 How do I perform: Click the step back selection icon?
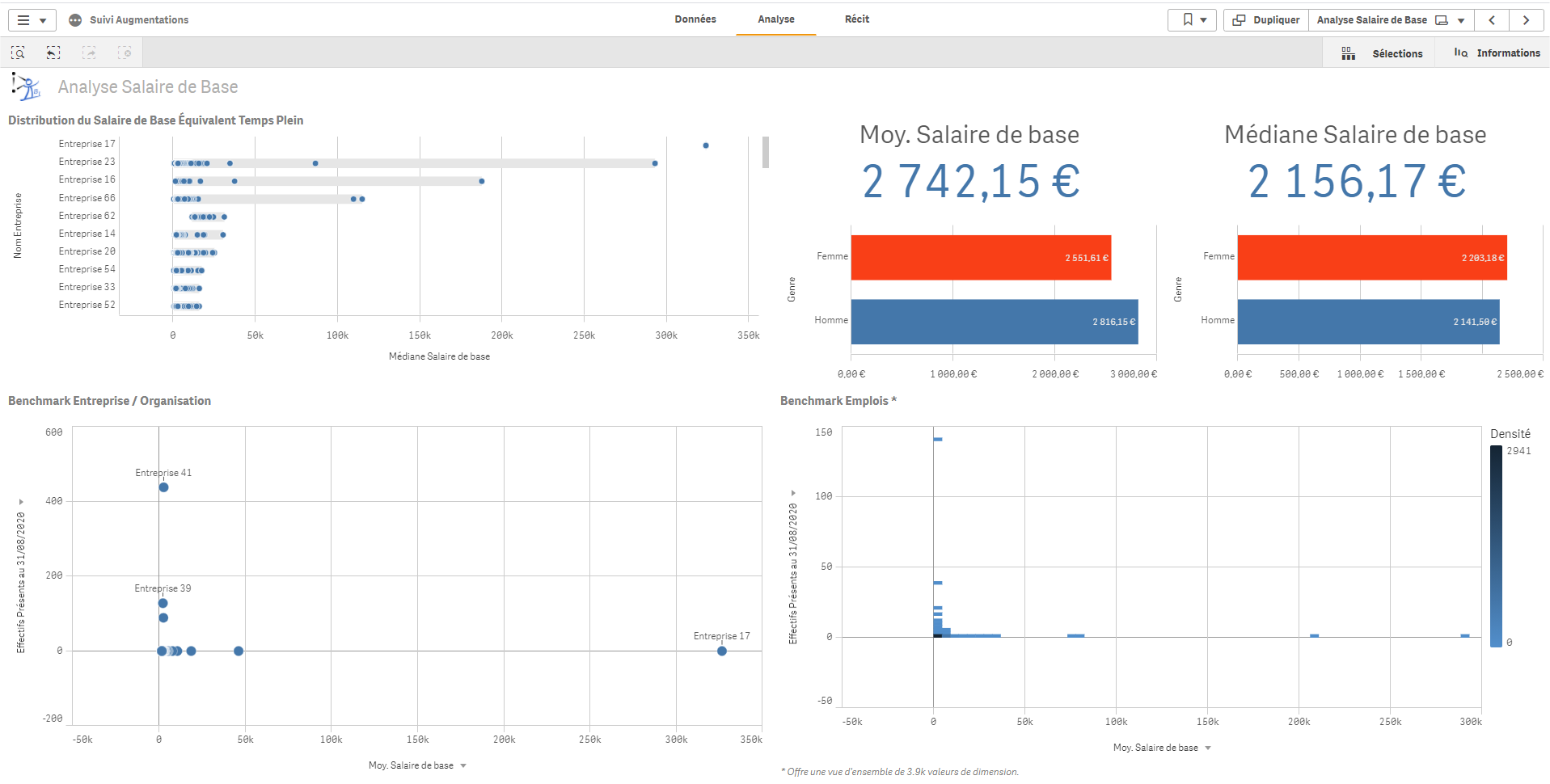point(53,53)
